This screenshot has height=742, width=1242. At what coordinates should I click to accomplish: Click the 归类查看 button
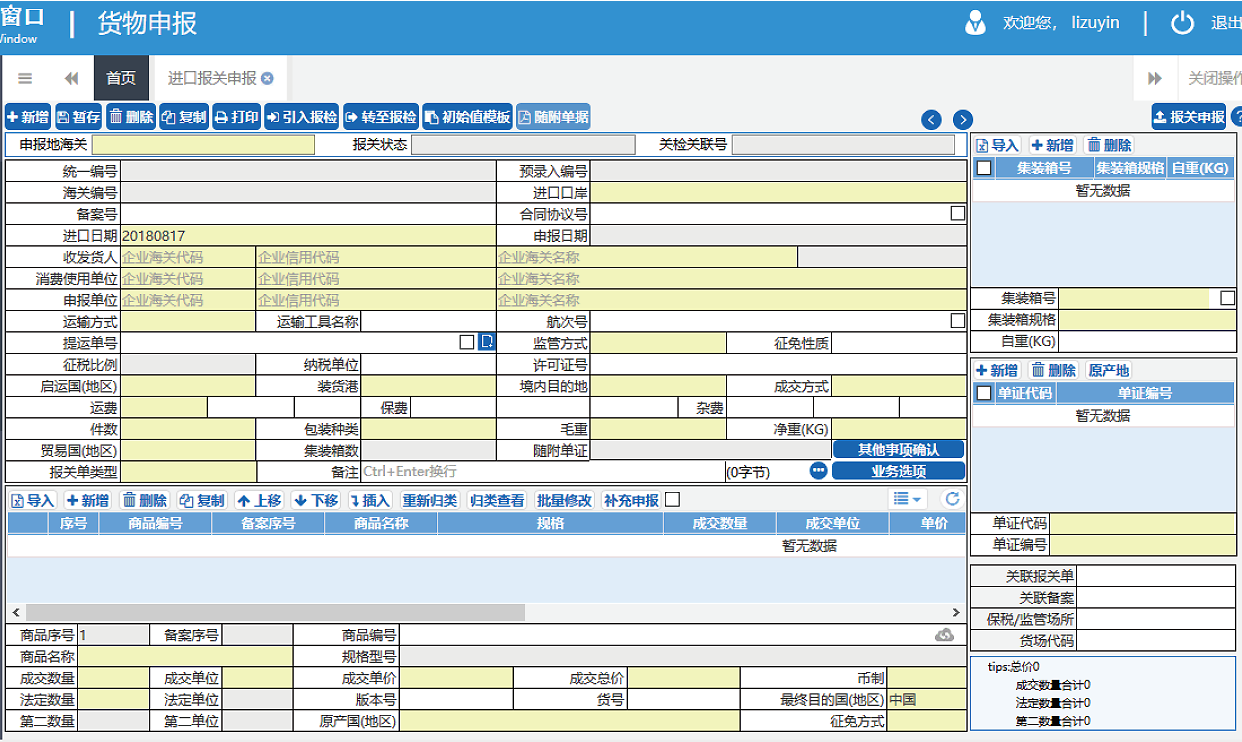pyautogui.click(x=497, y=500)
